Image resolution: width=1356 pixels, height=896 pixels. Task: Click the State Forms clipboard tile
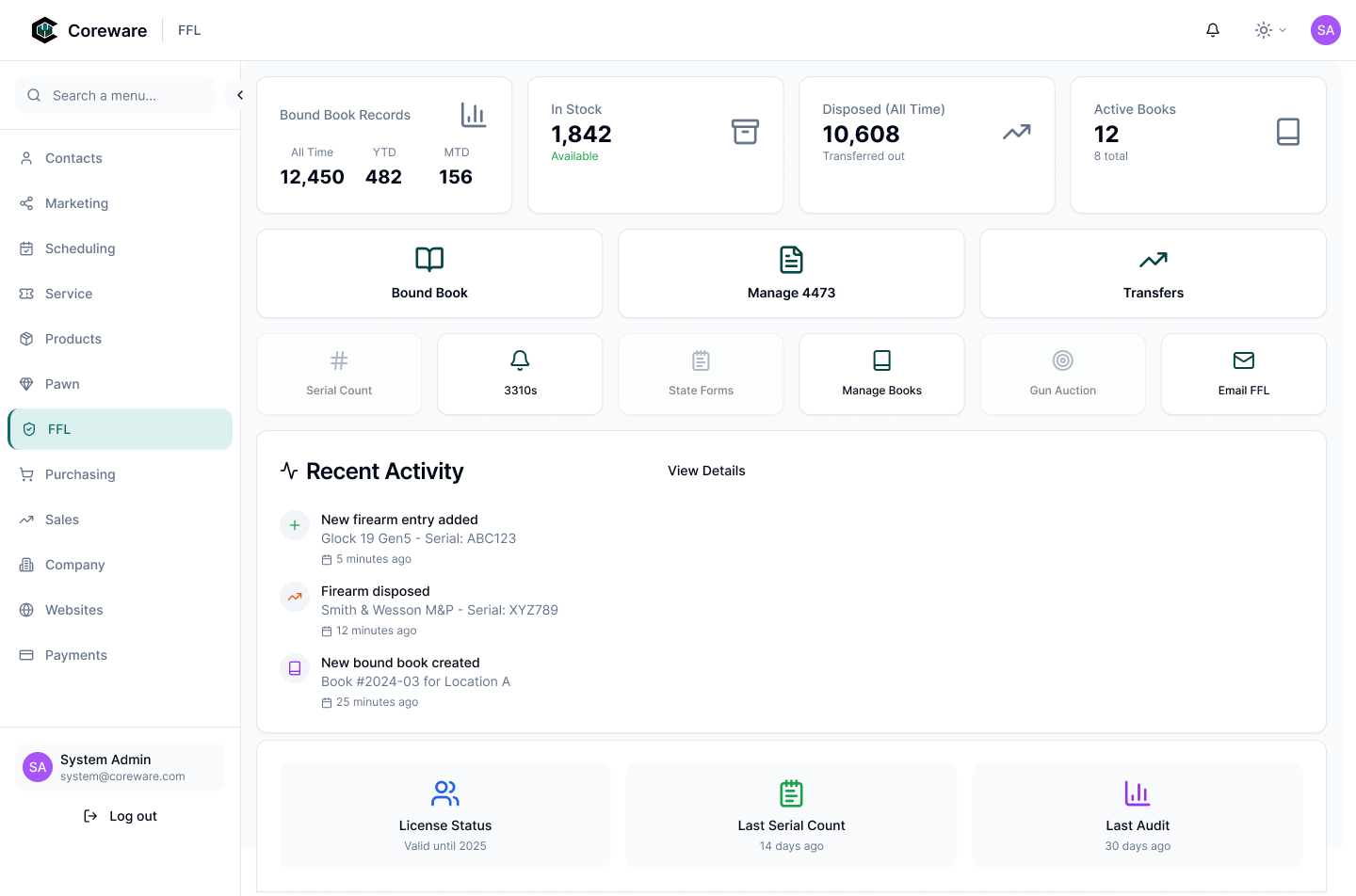(x=701, y=374)
